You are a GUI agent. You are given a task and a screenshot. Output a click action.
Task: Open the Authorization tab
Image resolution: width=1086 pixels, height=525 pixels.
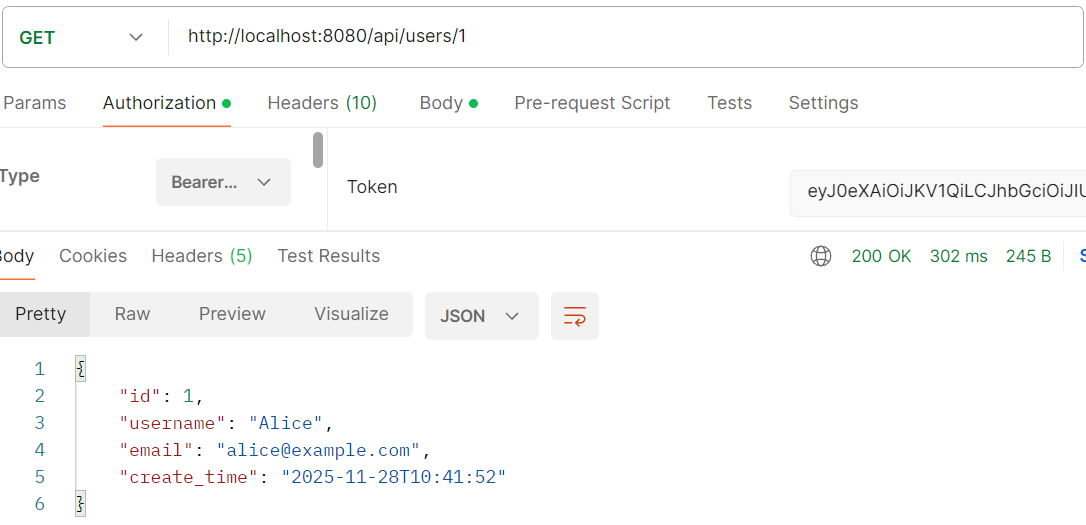(x=160, y=103)
